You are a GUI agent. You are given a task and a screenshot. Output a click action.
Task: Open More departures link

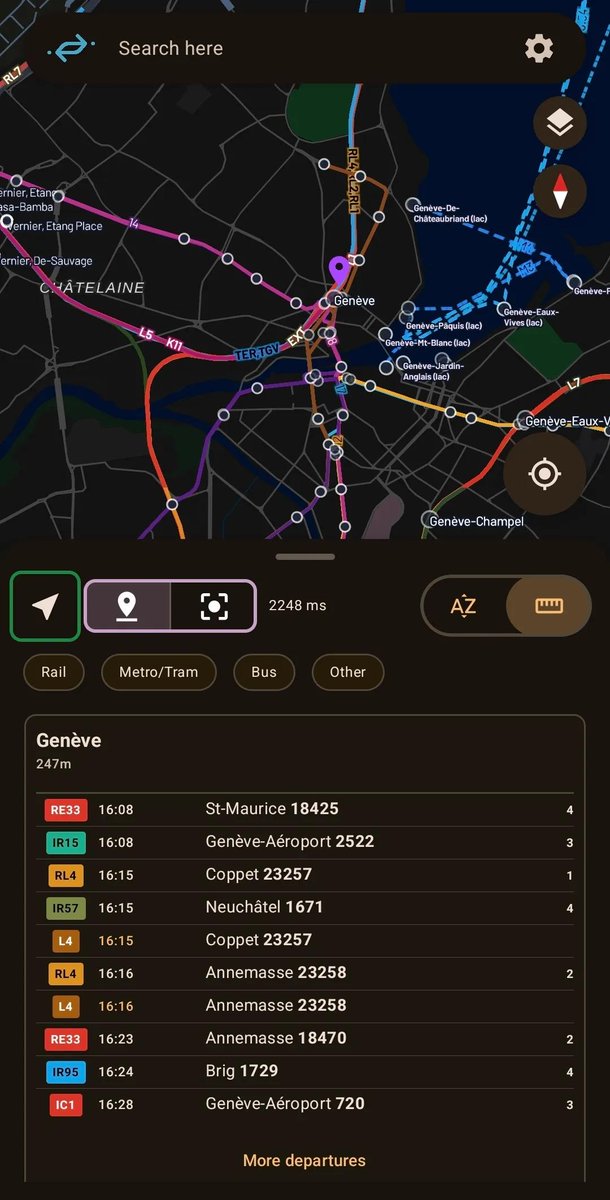coord(304,1161)
